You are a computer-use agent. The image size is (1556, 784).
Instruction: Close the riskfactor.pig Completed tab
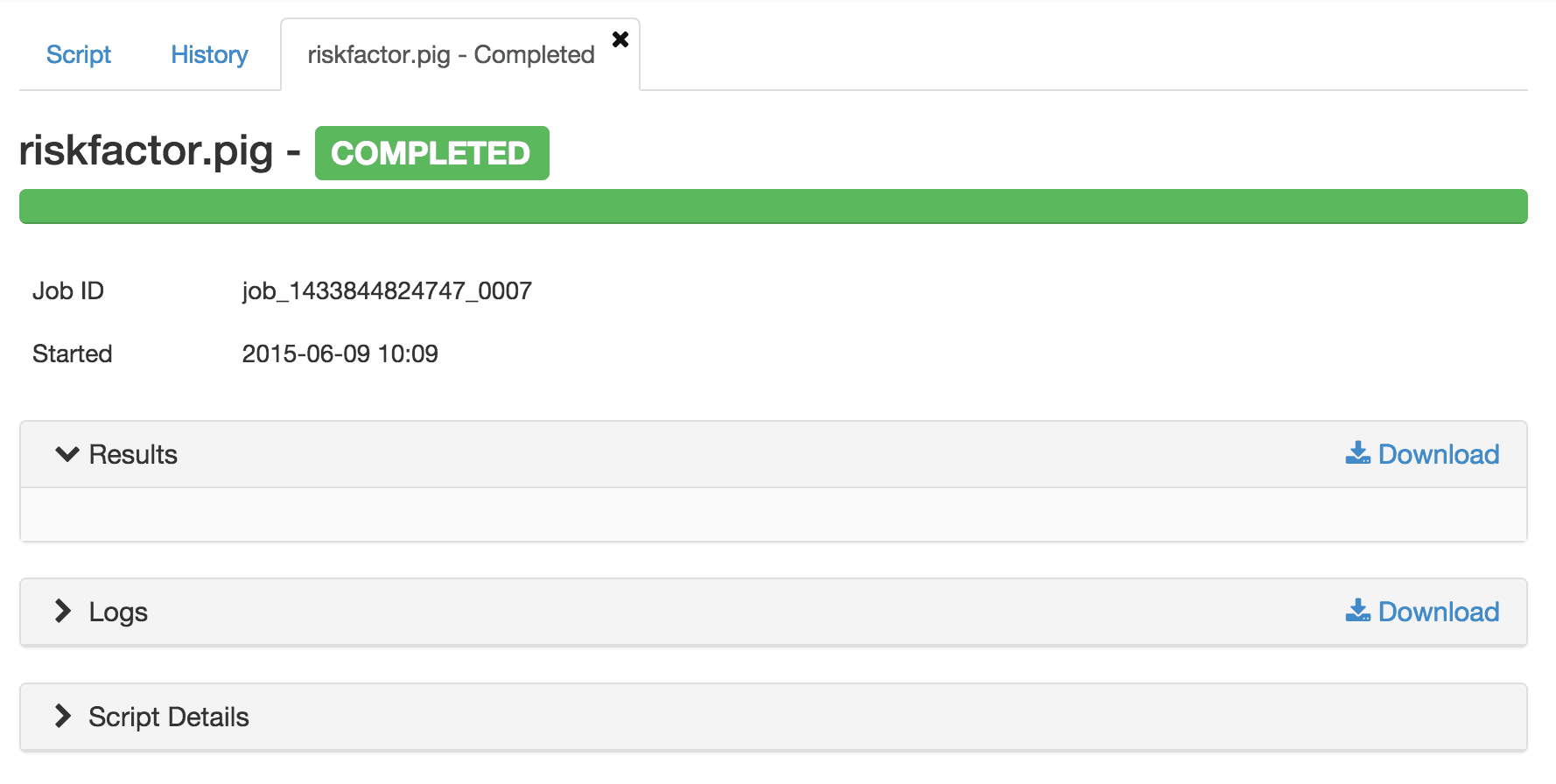pos(620,39)
